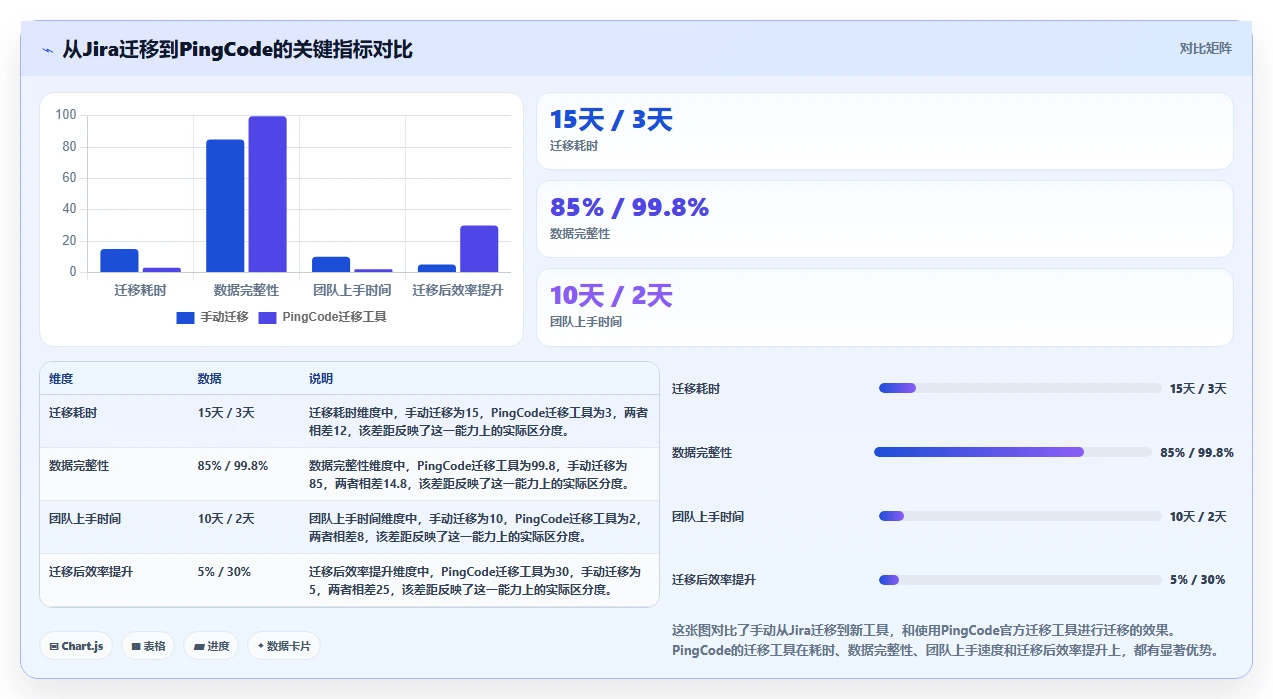Toggle the 手动迁移 legend swatch
Screen dimensions: 1273x699
[185, 317]
